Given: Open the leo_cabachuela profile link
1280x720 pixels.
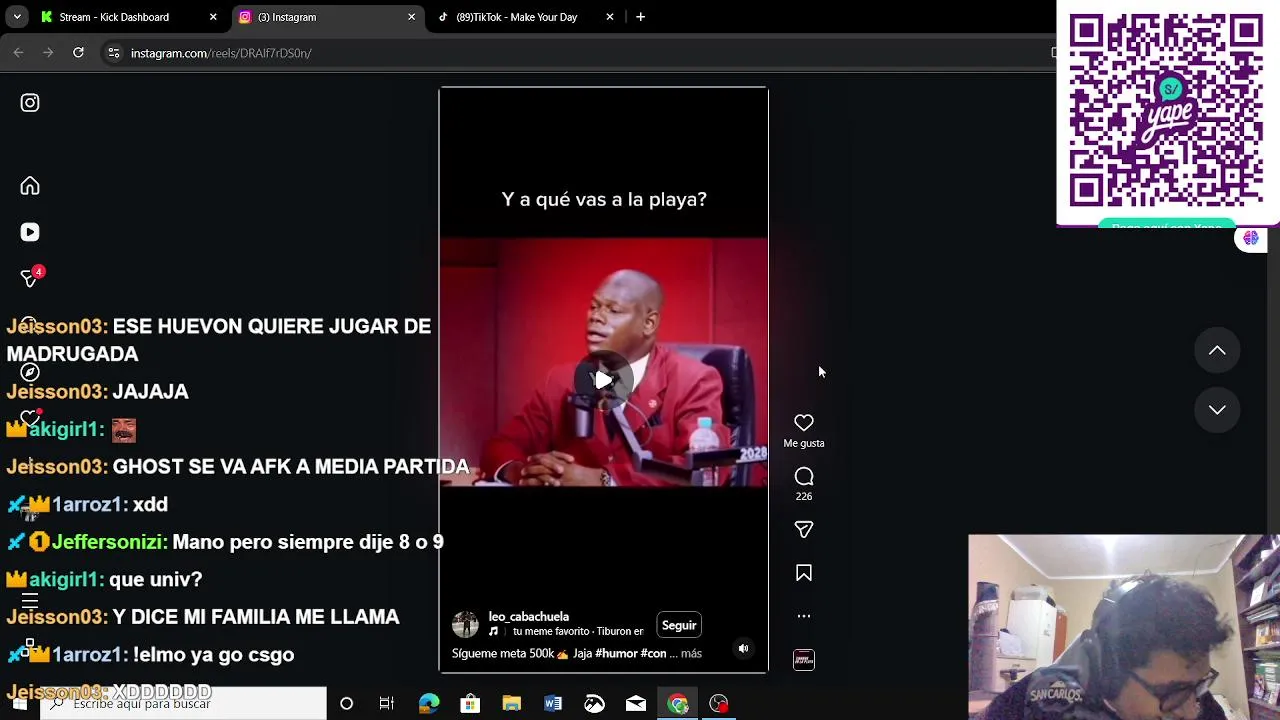Looking at the screenshot, I should click(529, 617).
